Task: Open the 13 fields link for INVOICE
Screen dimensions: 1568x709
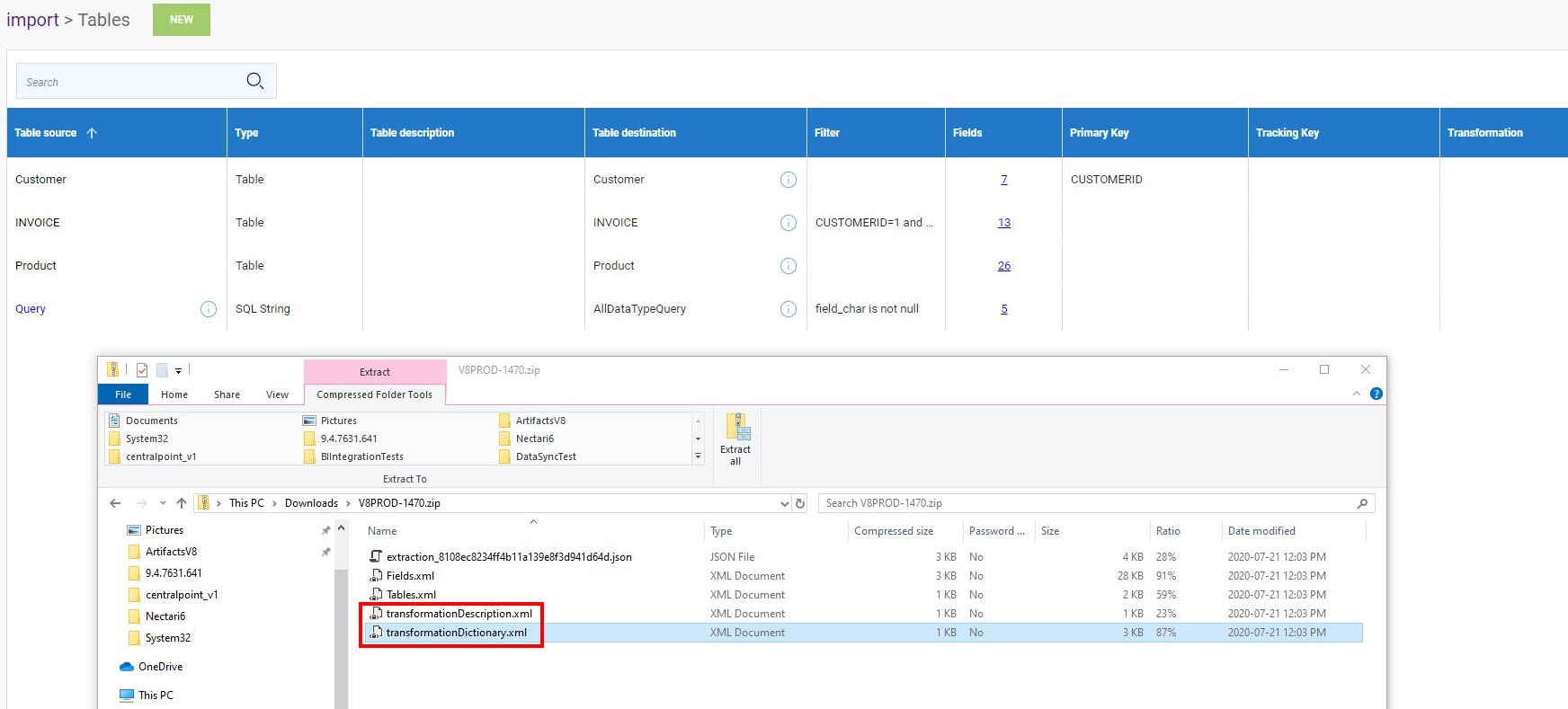Action: point(1003,223)
